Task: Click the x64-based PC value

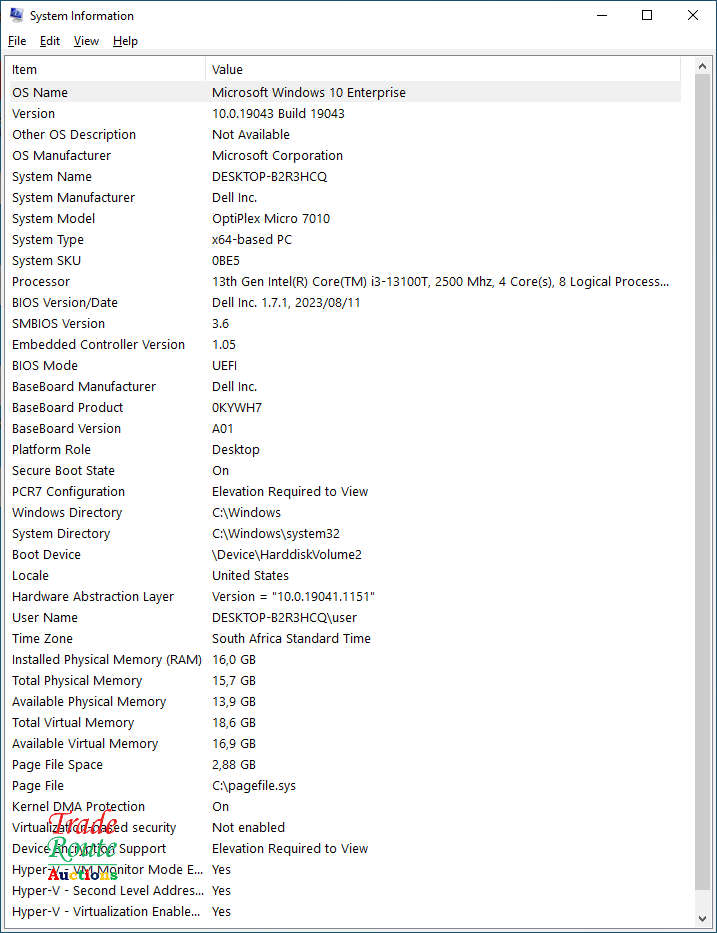Action: 252,240
